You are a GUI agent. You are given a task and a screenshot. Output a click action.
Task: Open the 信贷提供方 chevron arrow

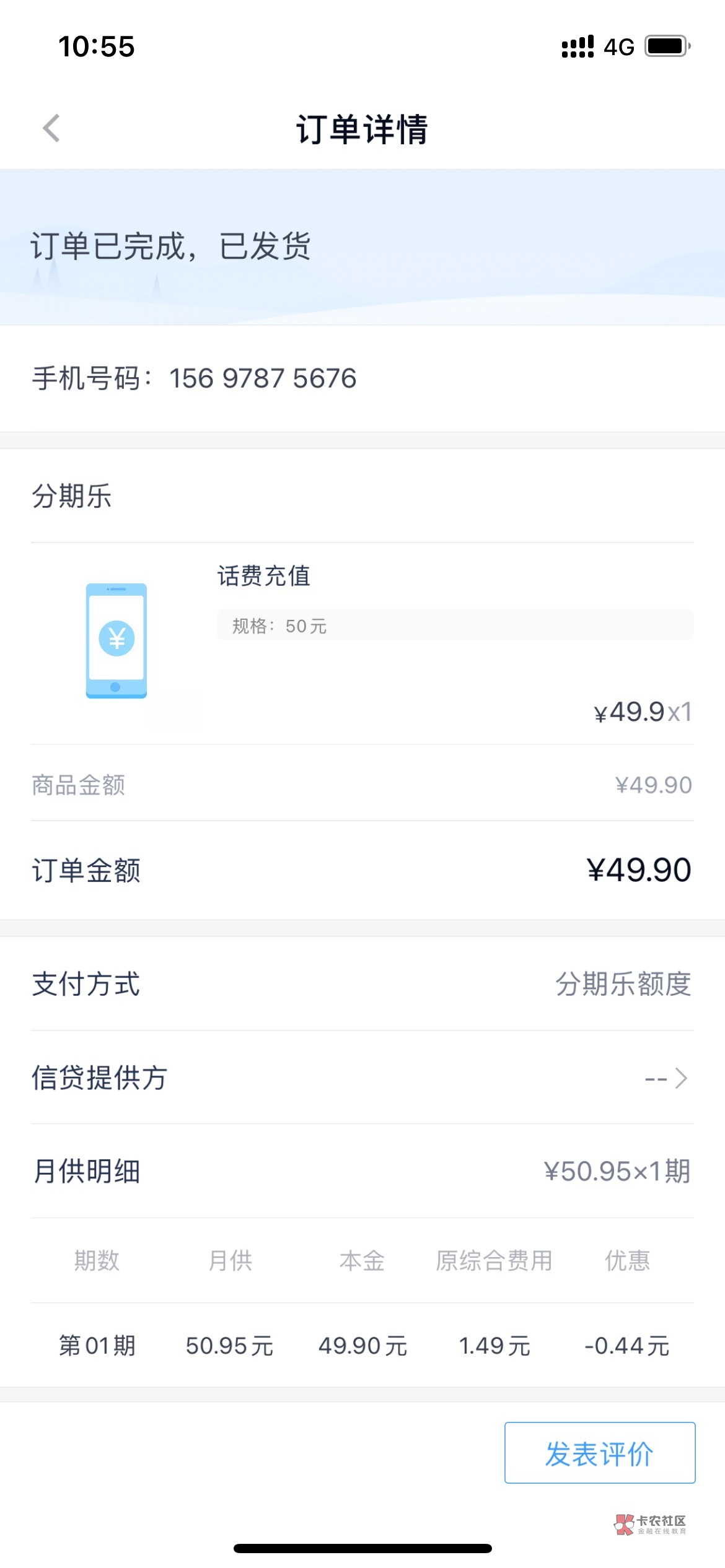pos(681,1078)
